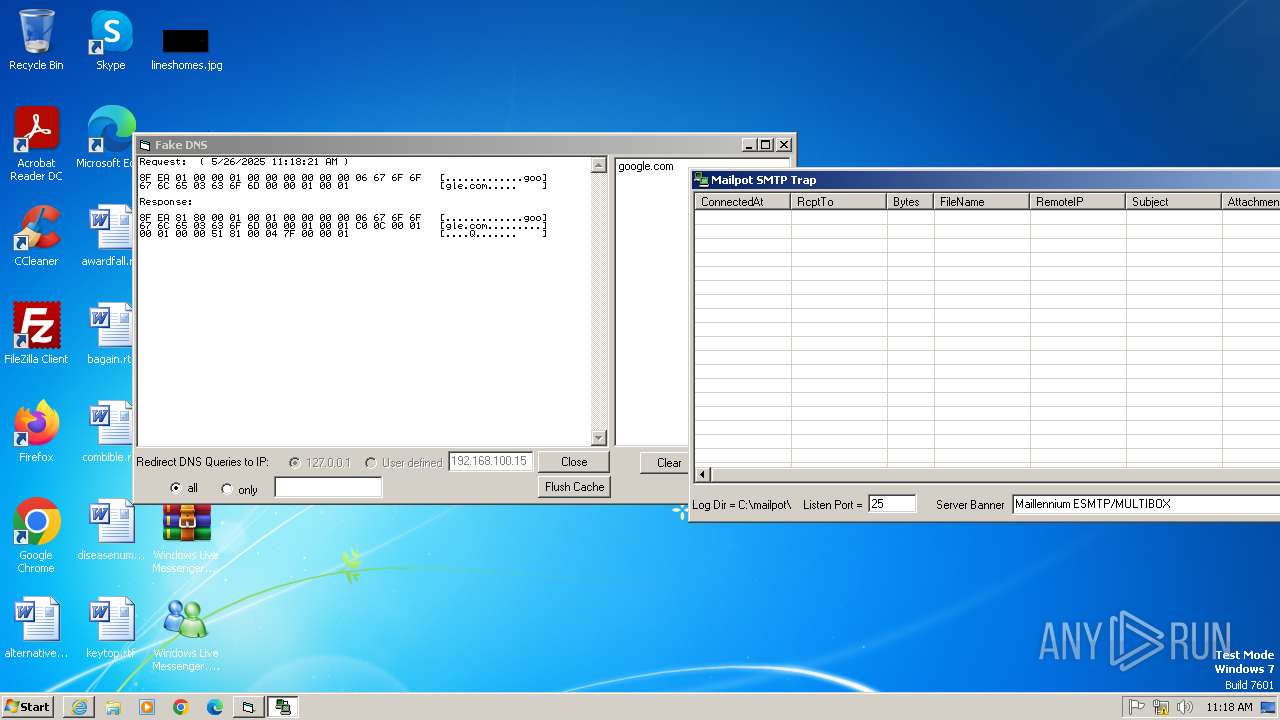Sort by FileName column header
Viewport: 1280px width, 720px height.
(x=982, y=201)
